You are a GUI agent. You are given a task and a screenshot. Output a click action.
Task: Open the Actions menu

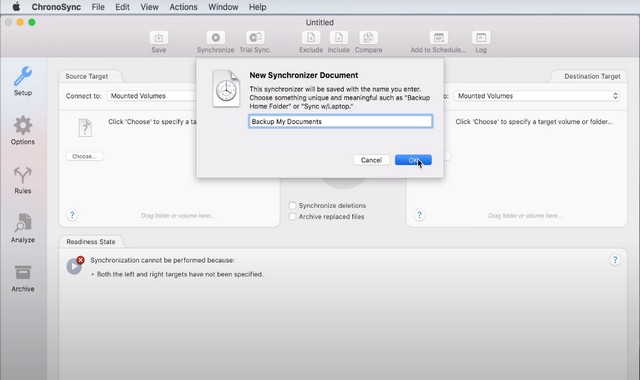click(183, 7)
